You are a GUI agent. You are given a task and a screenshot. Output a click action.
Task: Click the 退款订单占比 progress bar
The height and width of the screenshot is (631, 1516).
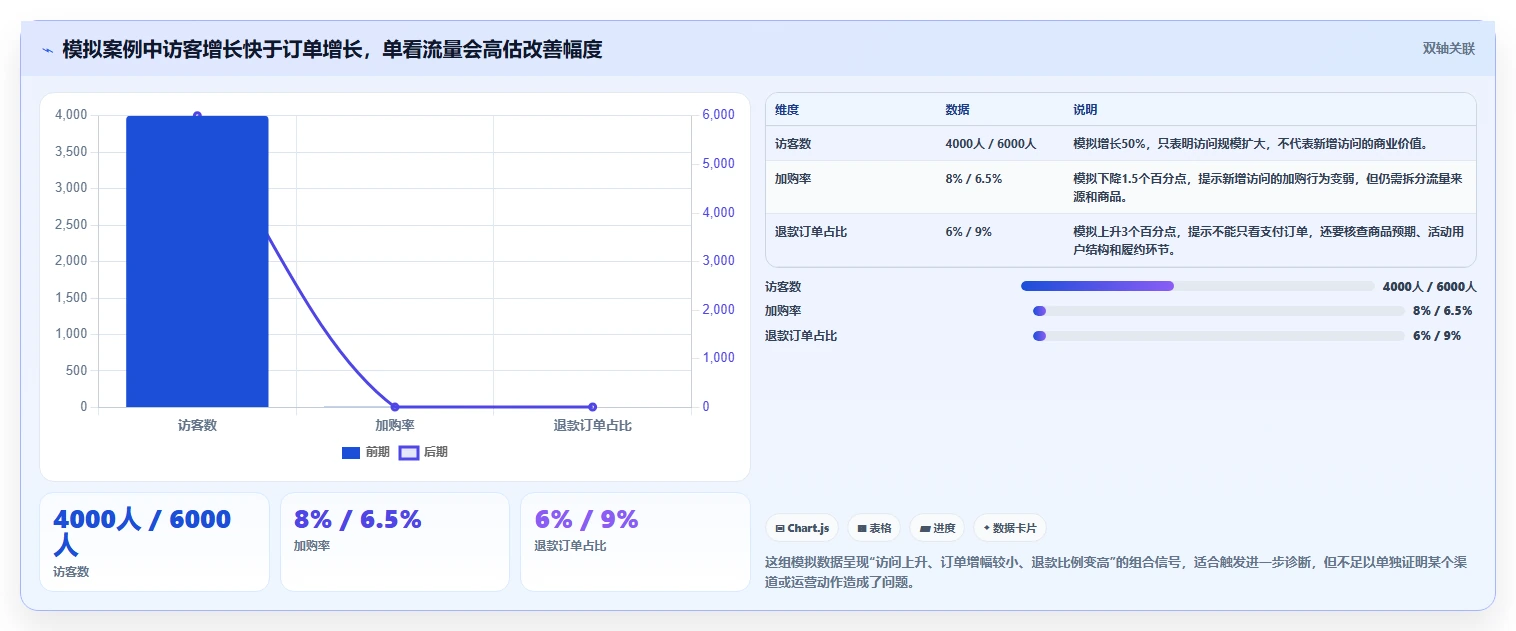[x=1219, y=336]
